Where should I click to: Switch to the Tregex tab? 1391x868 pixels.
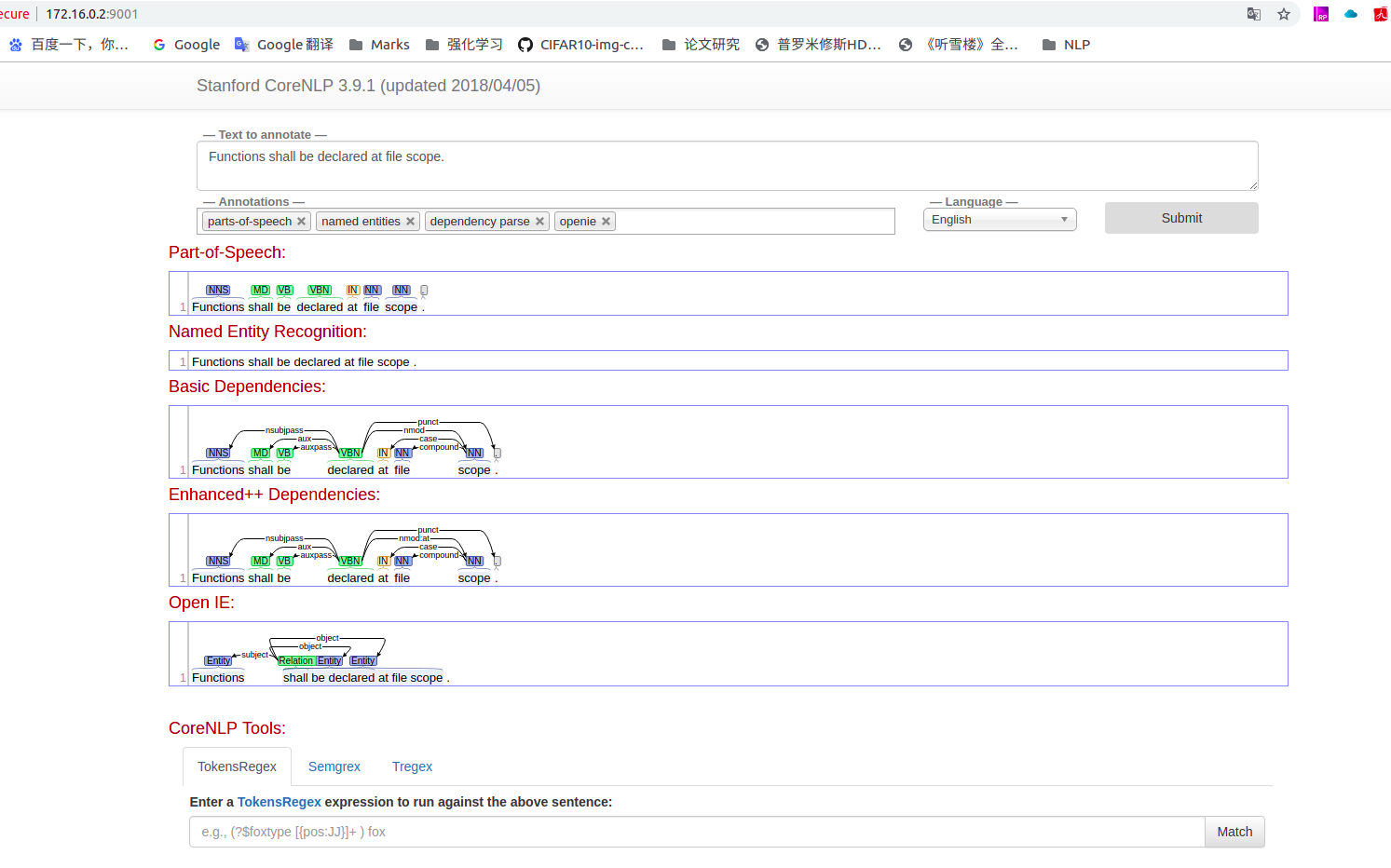pyautogui.click(x=412, y=766)
